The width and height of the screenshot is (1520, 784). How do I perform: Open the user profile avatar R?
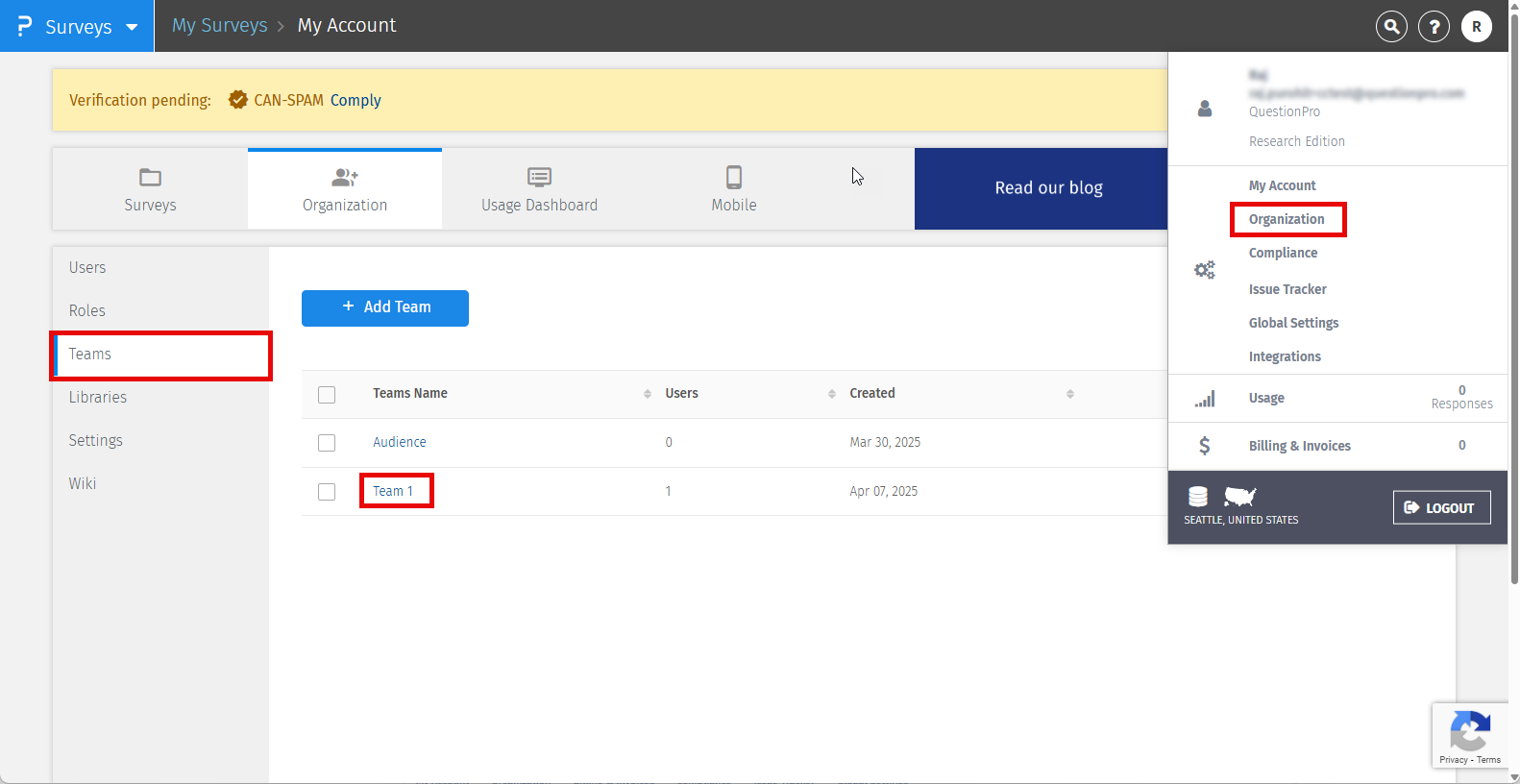[1476, 27]
